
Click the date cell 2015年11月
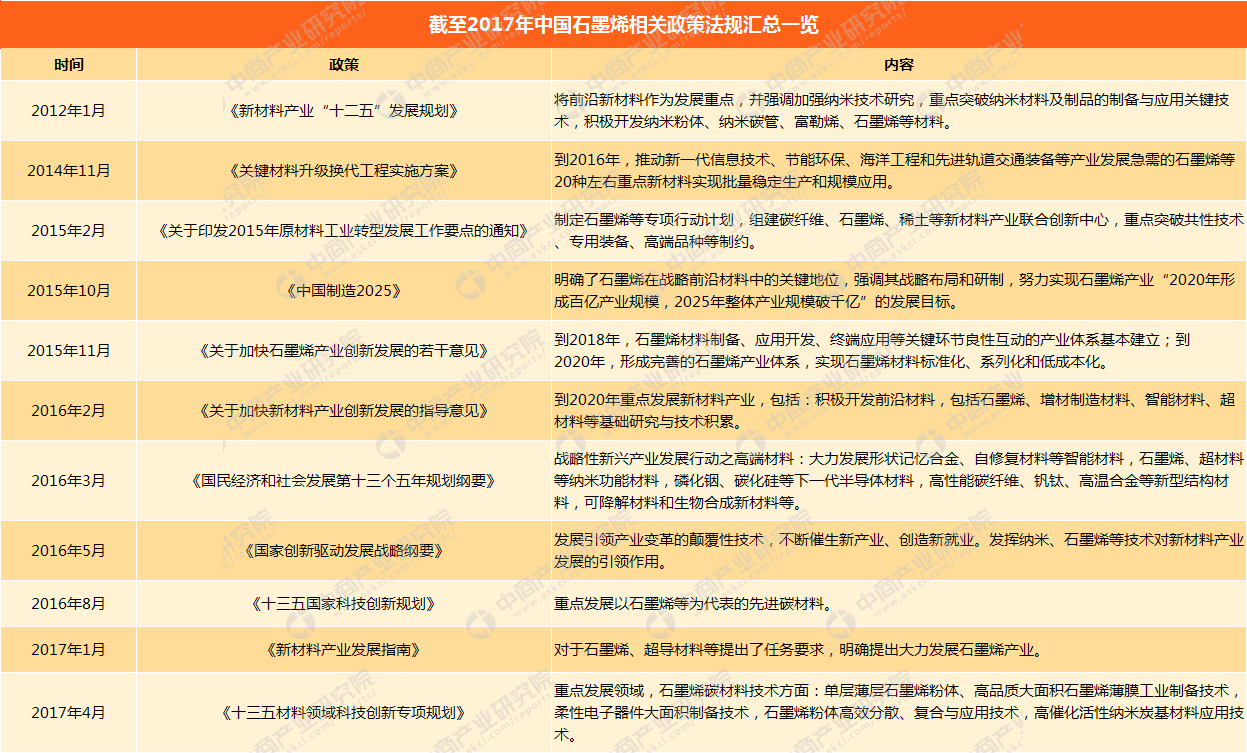click(x=68, y=351)
